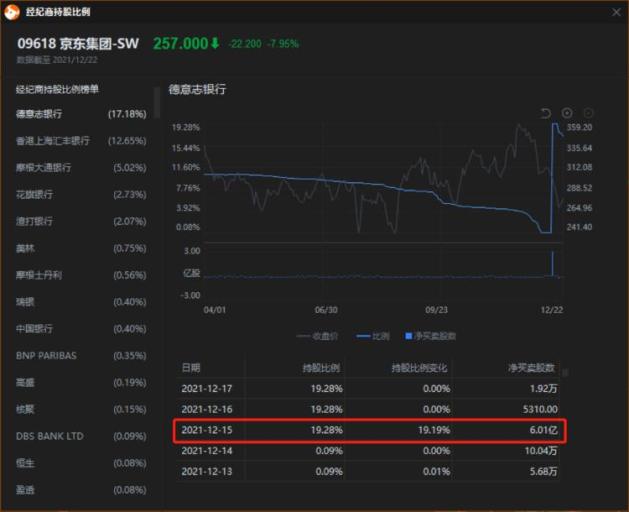Zoom out the chart with the dimmed circle icon
629x512 pixels.
click(x=588, y=113)
